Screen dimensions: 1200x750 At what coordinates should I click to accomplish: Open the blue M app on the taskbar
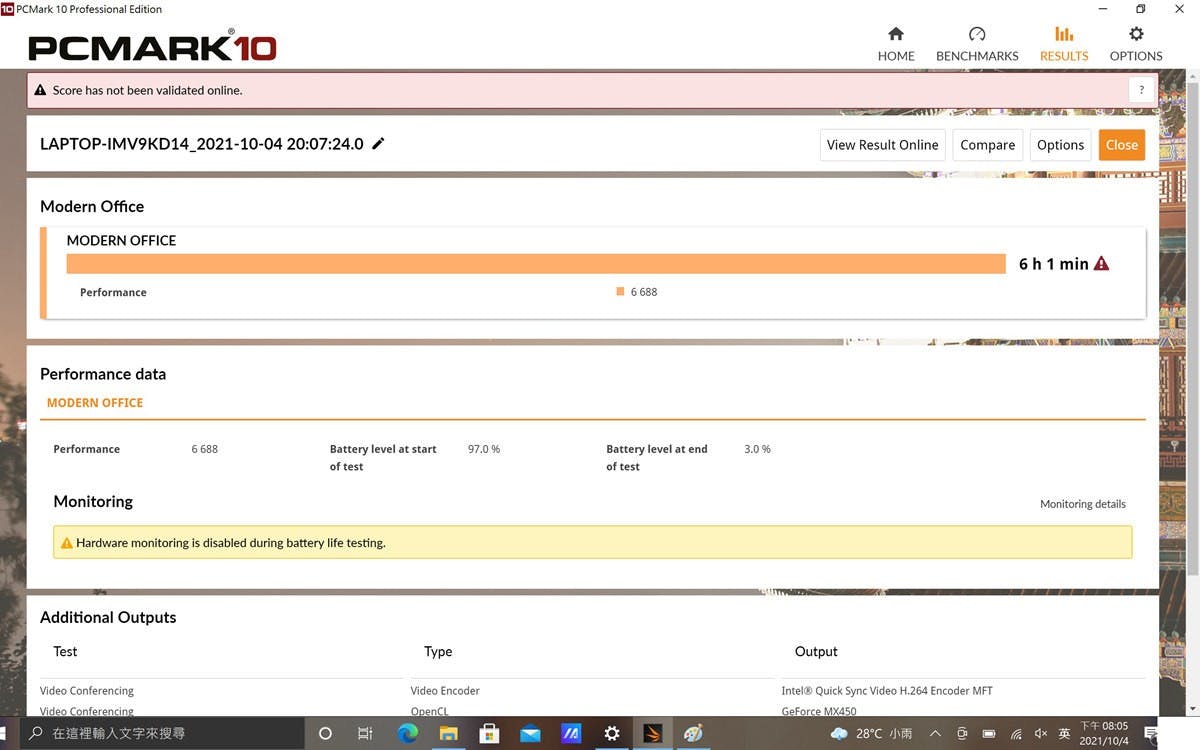[571, 733]
